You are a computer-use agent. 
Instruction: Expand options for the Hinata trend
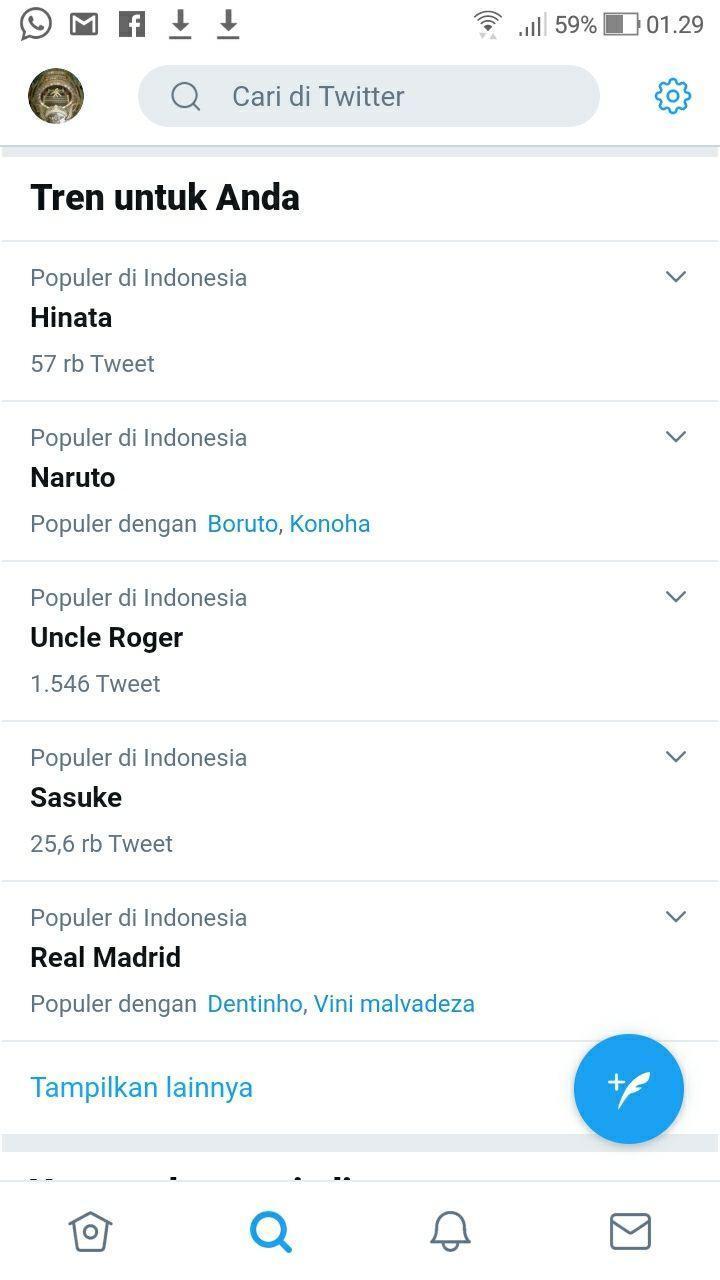676,277
